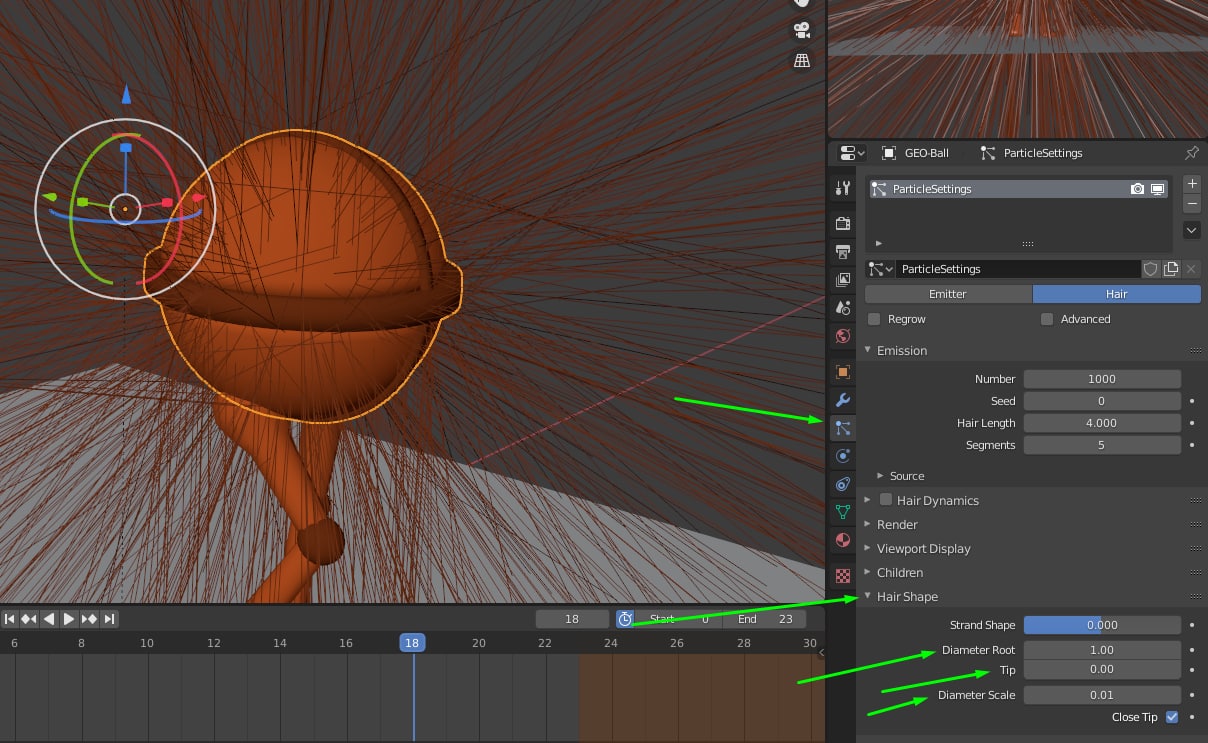
Task: Jump to next keyframe
Action: [x=89, y=619]
